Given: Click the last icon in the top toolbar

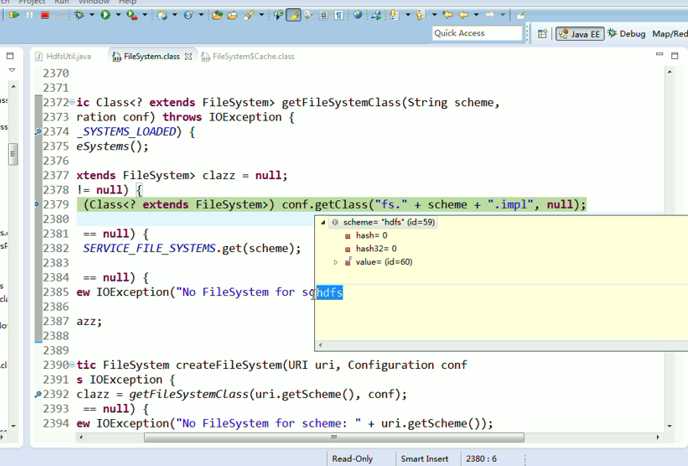Looking at the screenshot, I should [x=521, y=15].
